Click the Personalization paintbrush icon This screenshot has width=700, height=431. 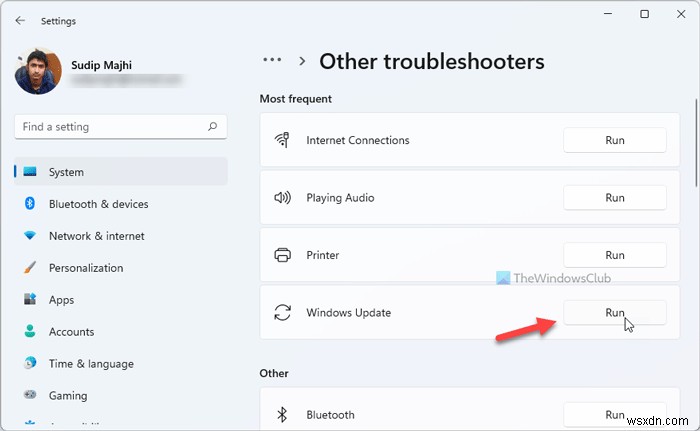pyautogui.click(x=30, y=268)
